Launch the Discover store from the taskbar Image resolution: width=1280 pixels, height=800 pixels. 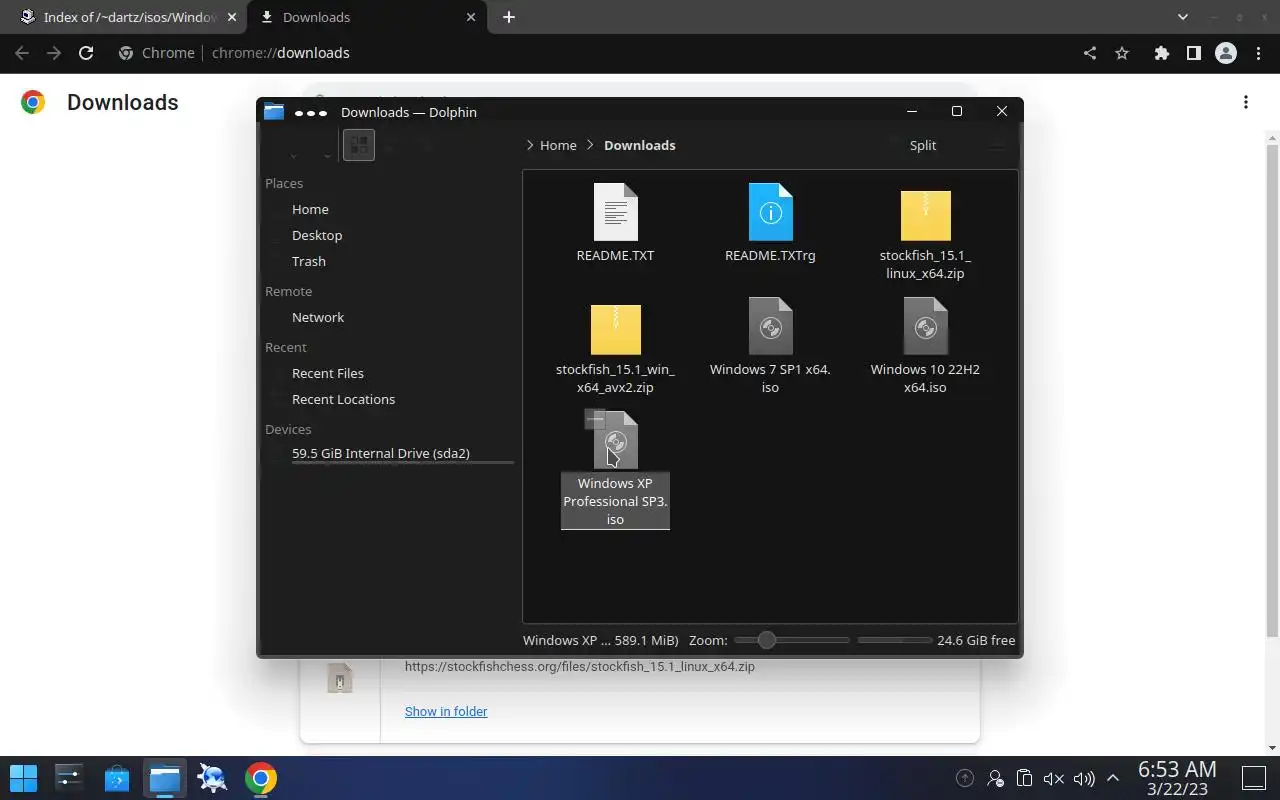[x=117, y=778]
